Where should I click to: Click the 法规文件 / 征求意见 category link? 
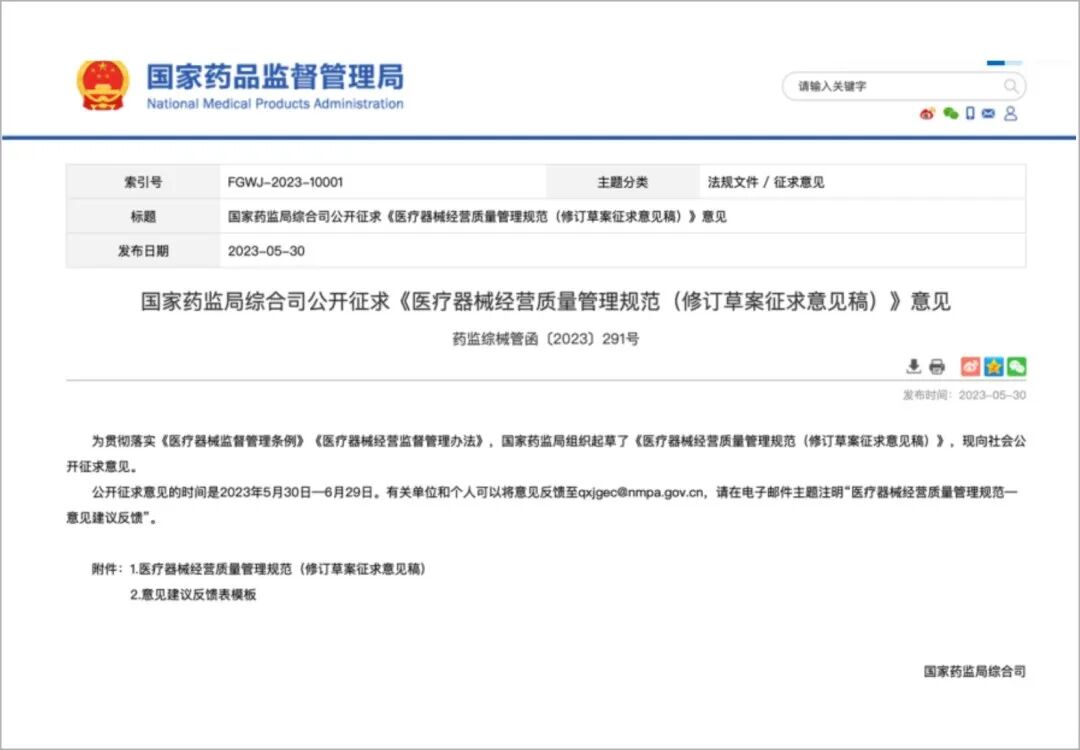[x=768, y=182]
